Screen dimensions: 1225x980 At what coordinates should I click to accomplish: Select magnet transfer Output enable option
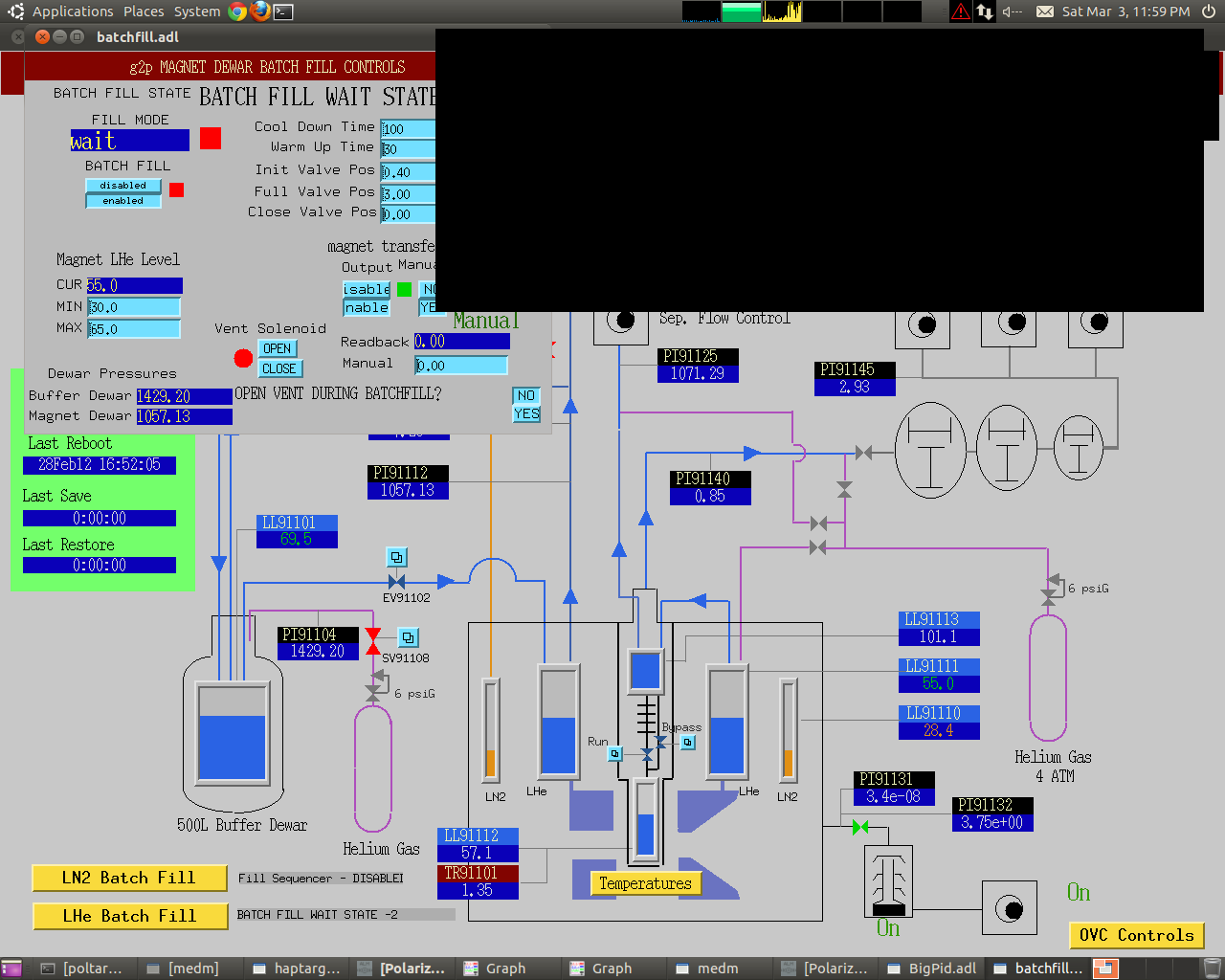(x=367, y=307)
